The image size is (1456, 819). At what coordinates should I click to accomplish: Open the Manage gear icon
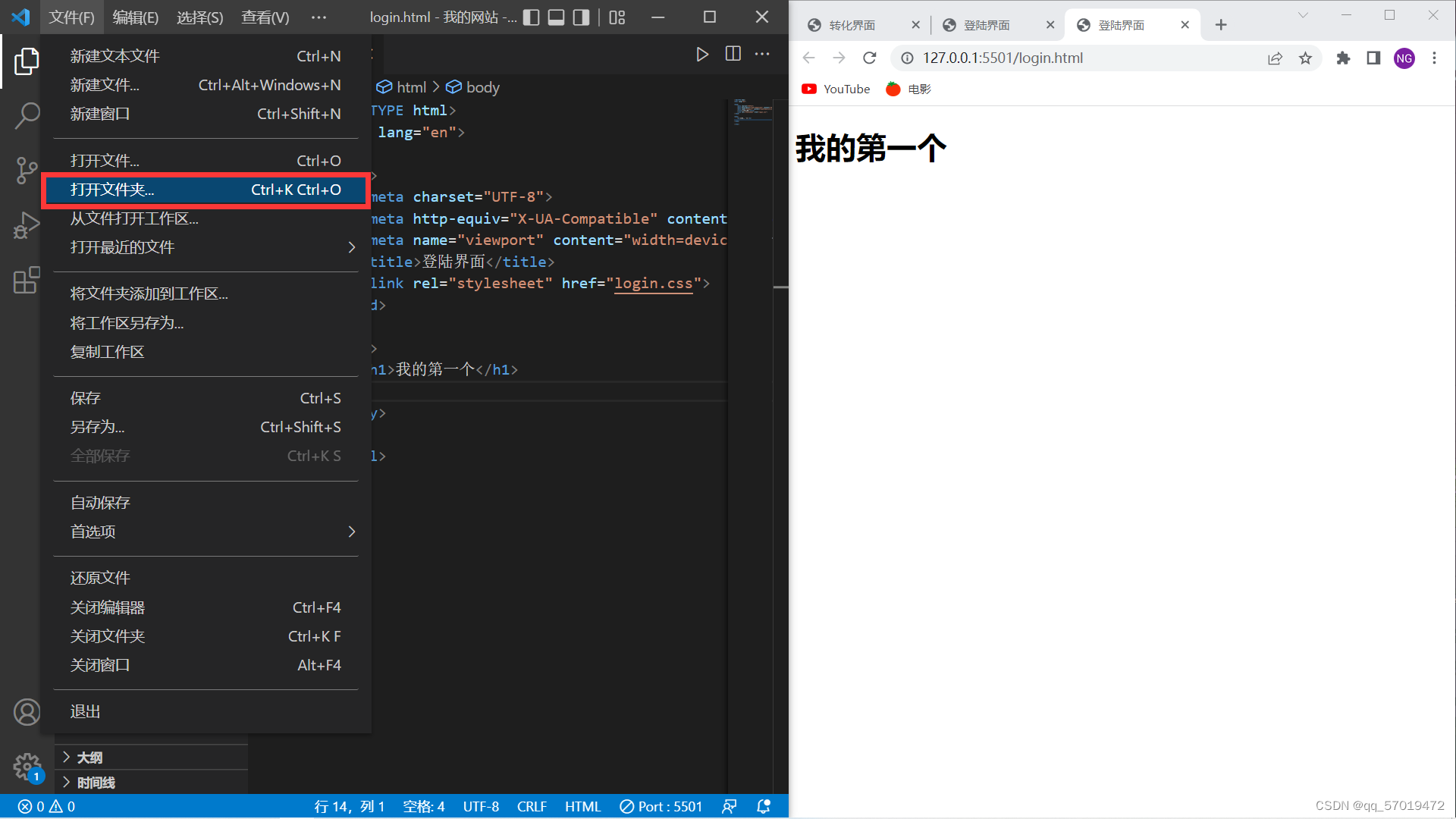coord(27,766)
